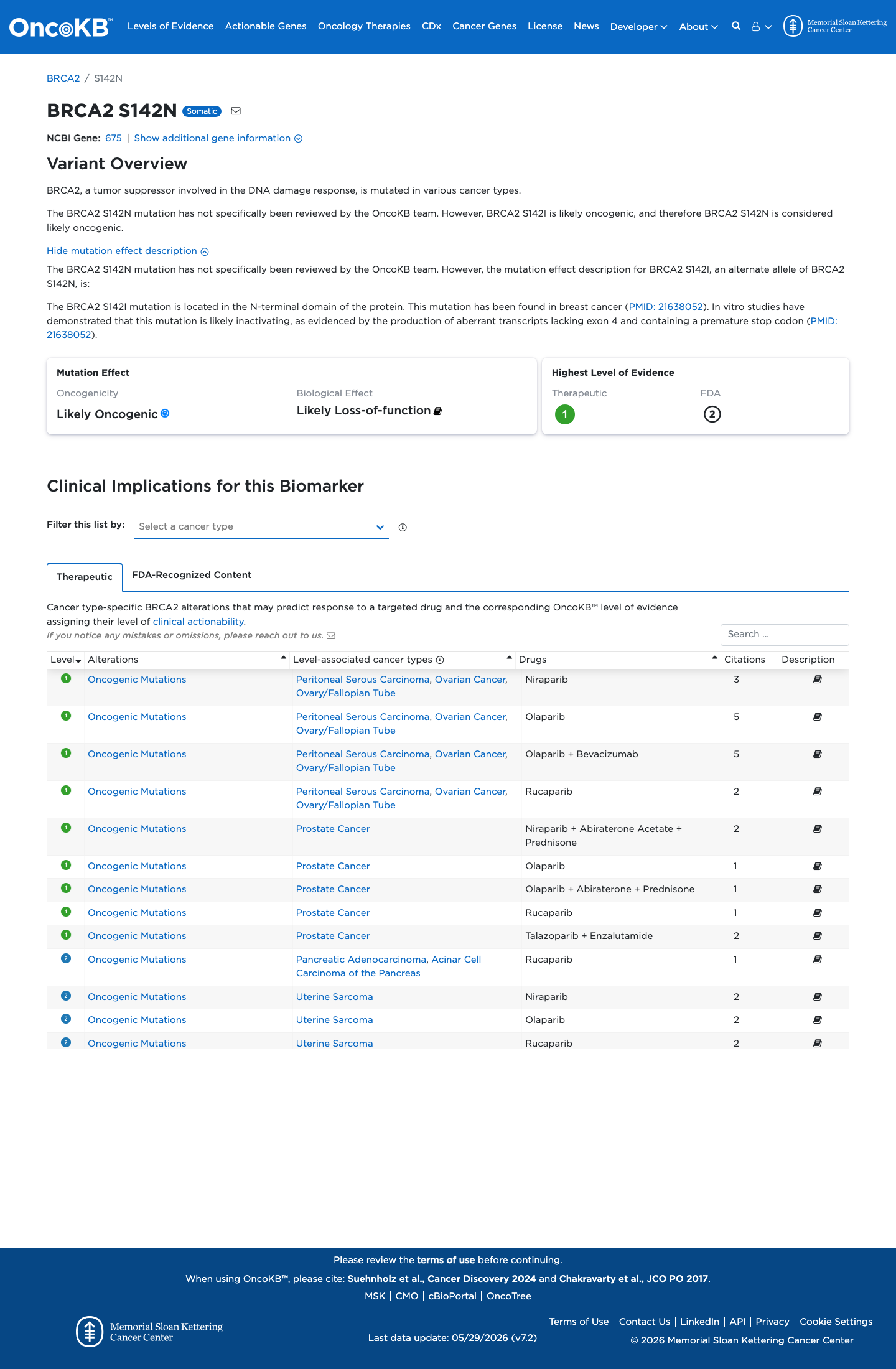Open the Developer dropdown menu
This screenshot has height=1369, width=896.
point(638,27)
